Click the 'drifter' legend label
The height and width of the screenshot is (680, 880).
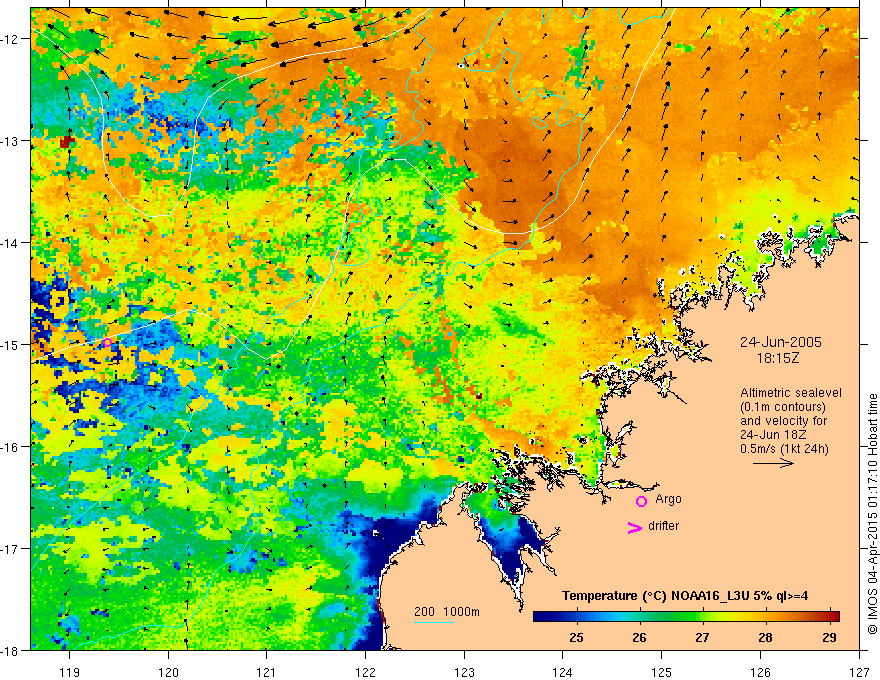[x=663, y=526]
